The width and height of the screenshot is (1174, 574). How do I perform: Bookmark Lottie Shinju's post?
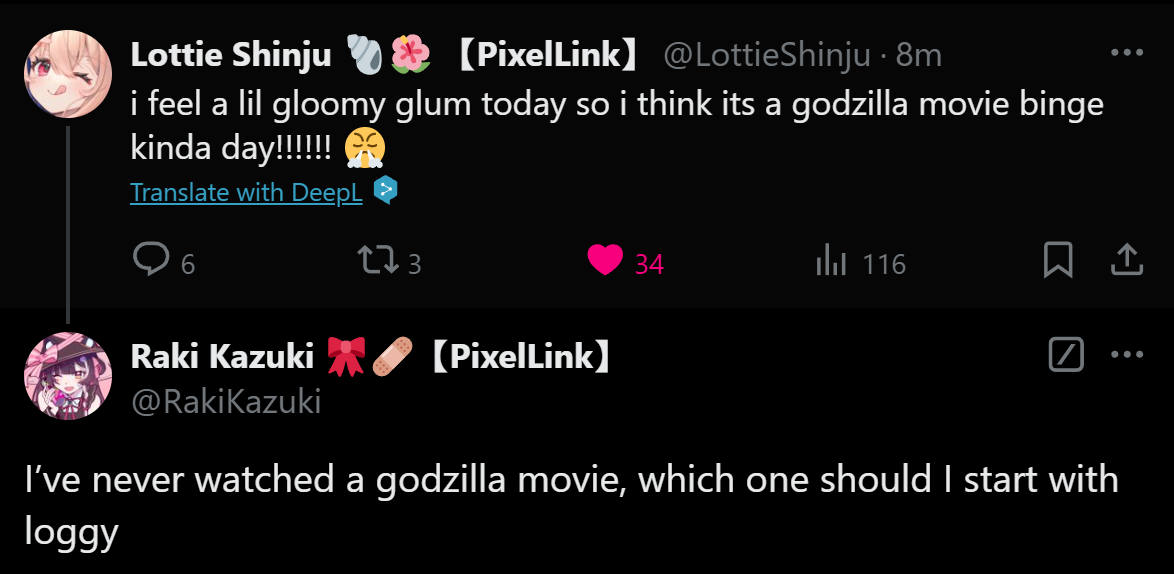(x=1058, y=261)
